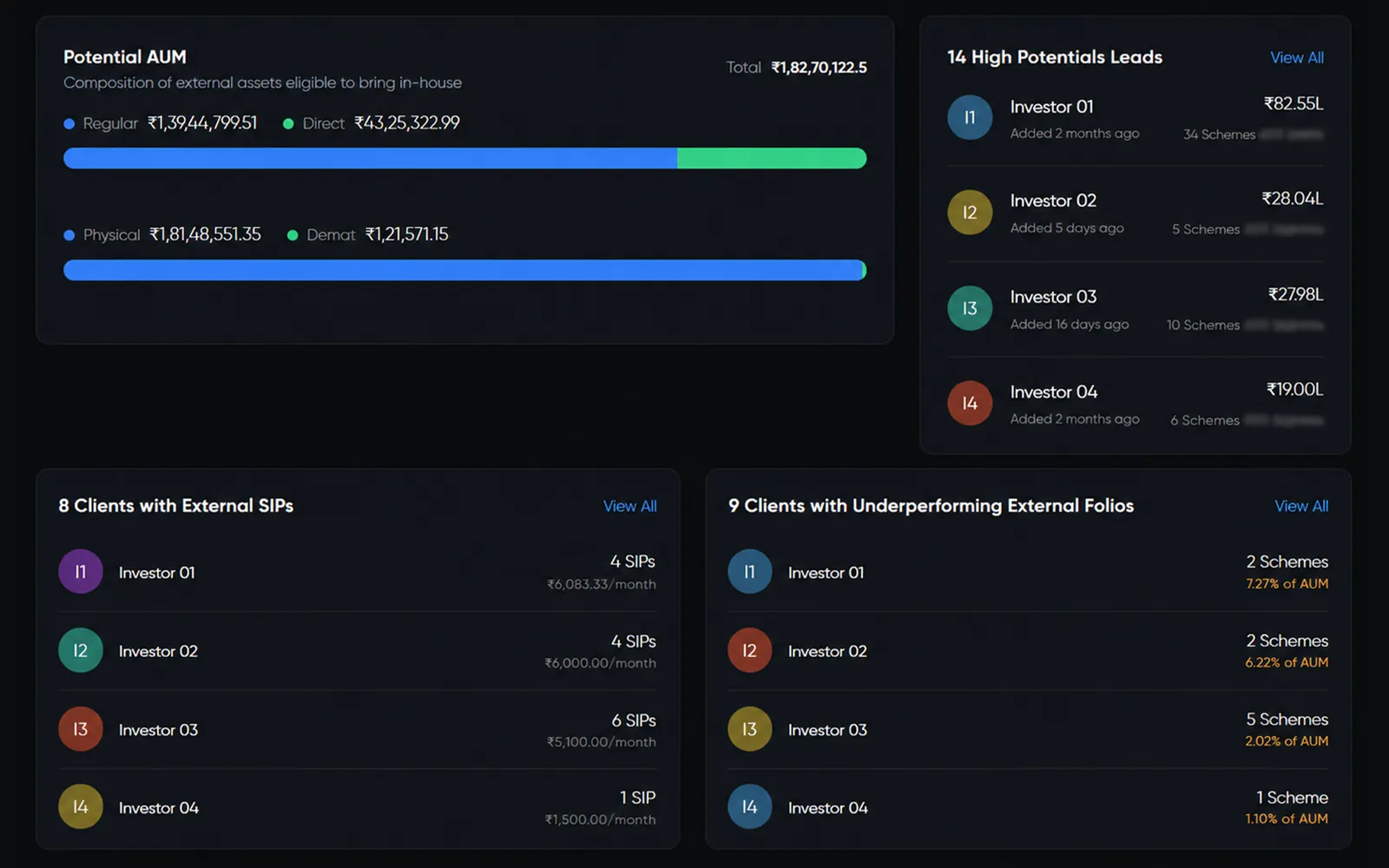Click the I1 avatar in Underperforming External Folios

tap(750, 571)
